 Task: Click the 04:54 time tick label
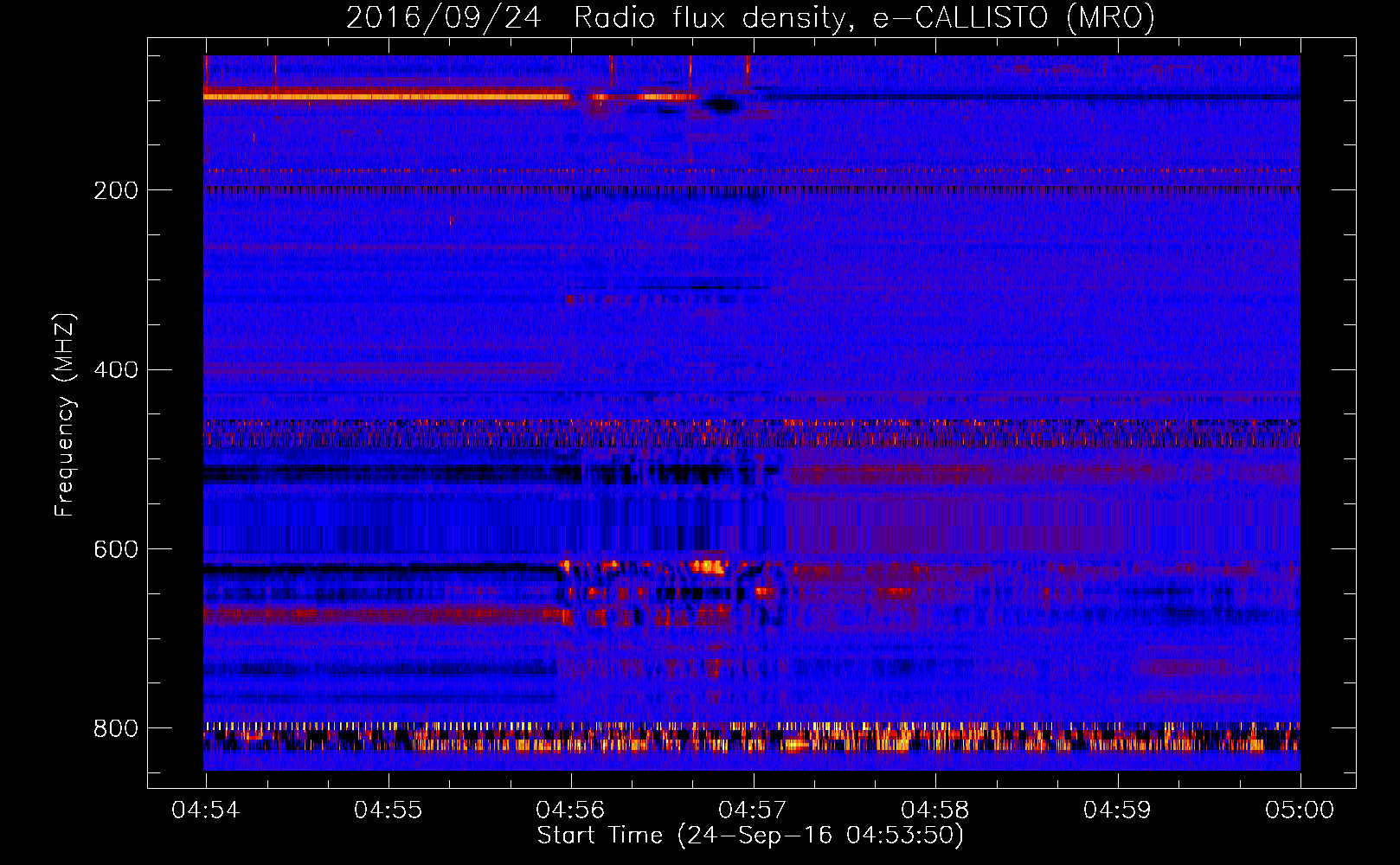pyautogui.click(x=206, y=811)
